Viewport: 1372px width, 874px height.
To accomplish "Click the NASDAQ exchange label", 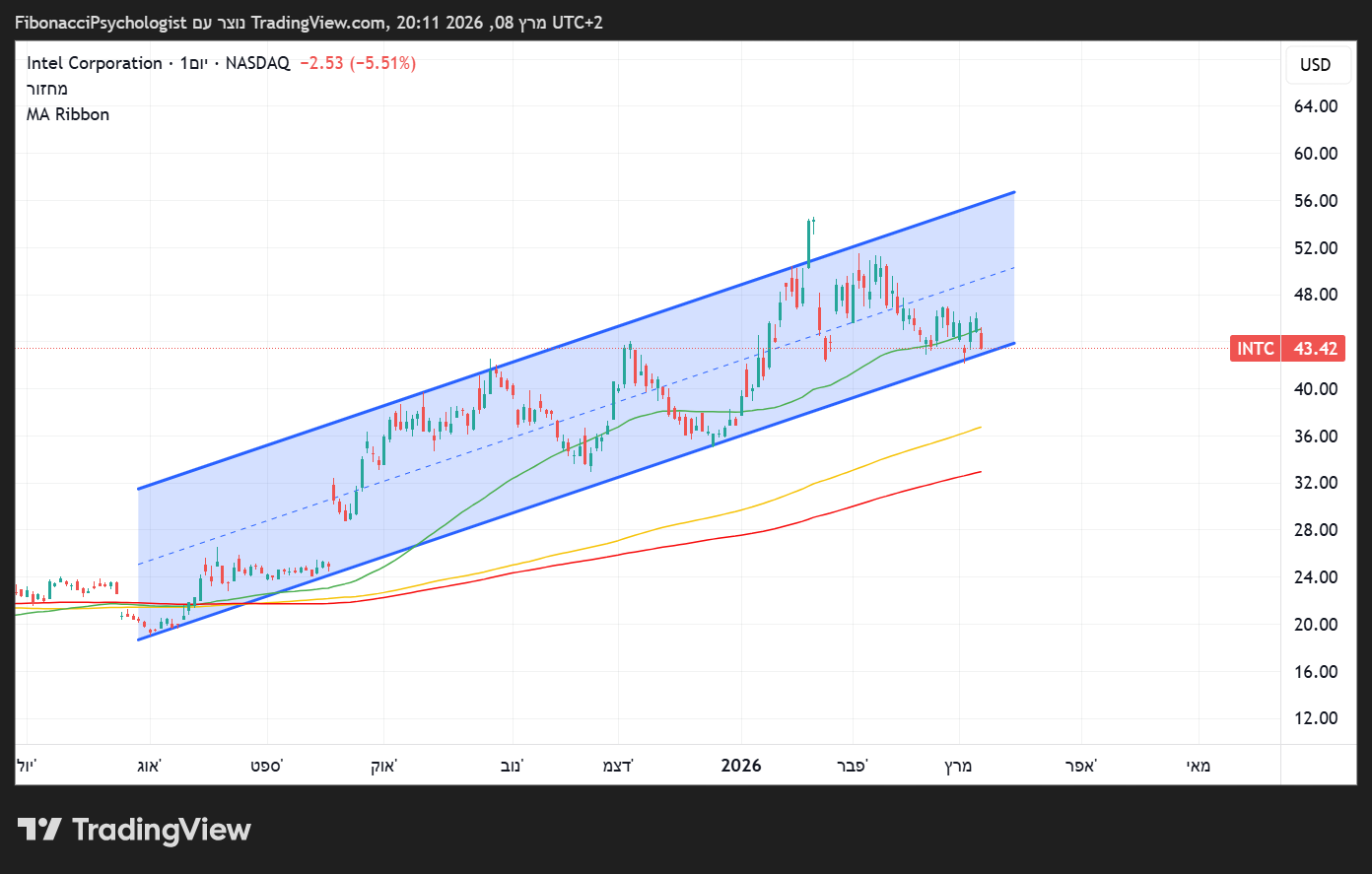I will pyautogui.click(x=257, y=63).
